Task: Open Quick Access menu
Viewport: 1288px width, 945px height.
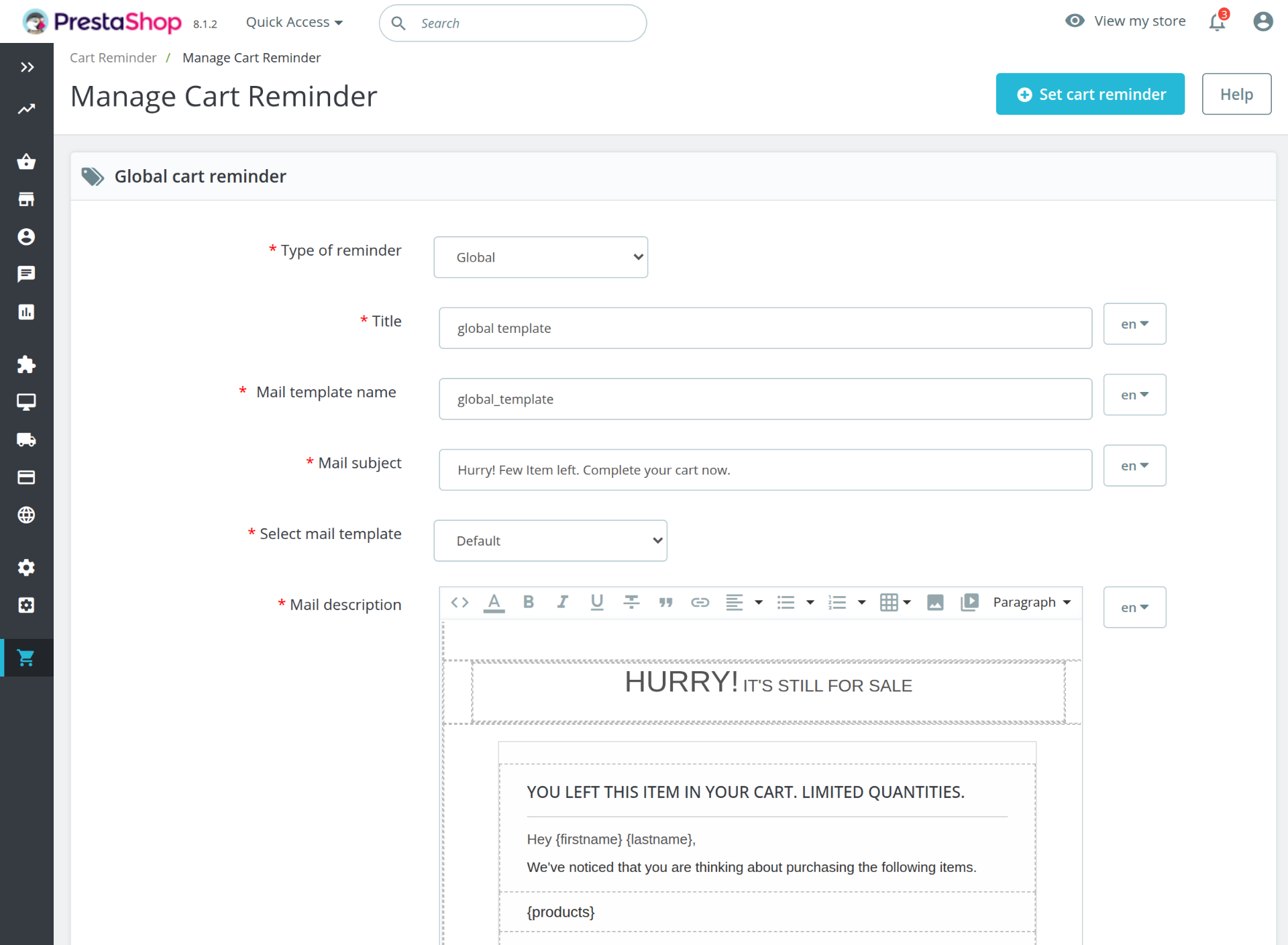Action: pos(294,22)
